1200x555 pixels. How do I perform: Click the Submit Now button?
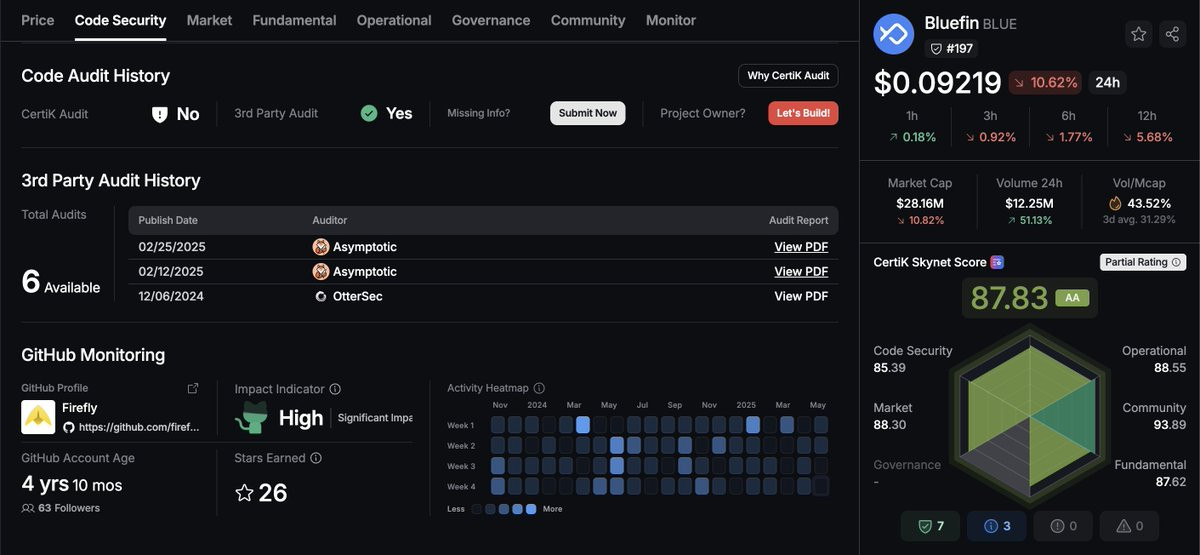tap(588, 113)
